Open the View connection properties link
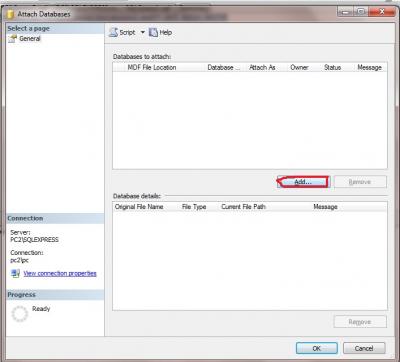This screenshot has width=400, height=362. (x=60, y=273)
